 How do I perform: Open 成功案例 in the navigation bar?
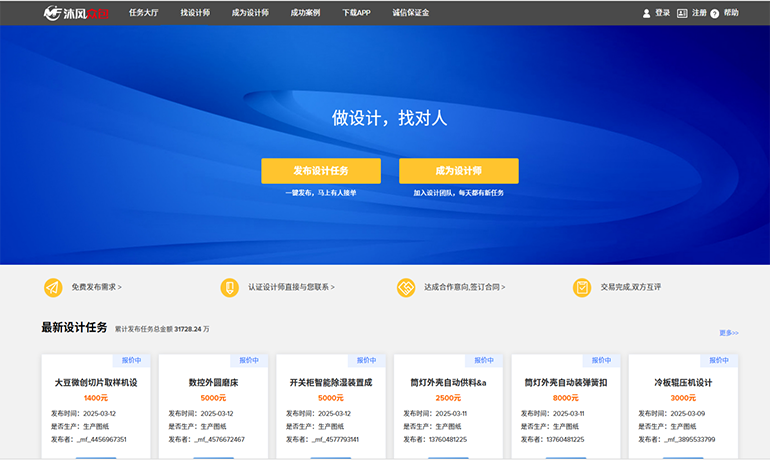(304, 13)
